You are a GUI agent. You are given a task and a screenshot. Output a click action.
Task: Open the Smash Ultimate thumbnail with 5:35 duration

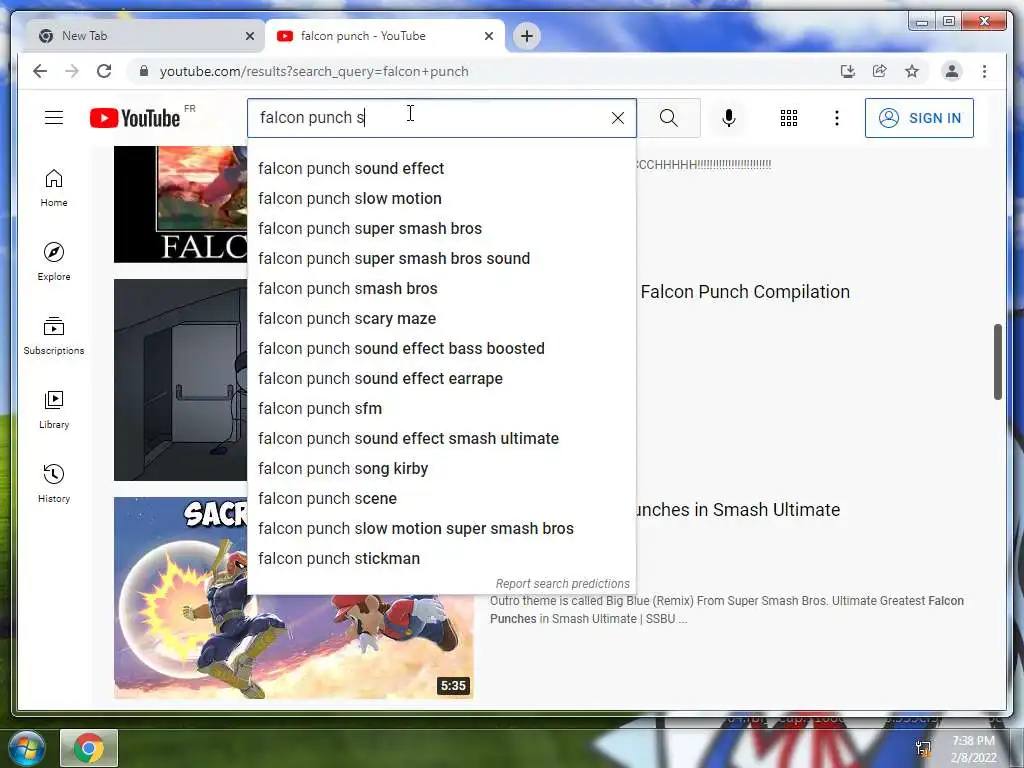294,647
